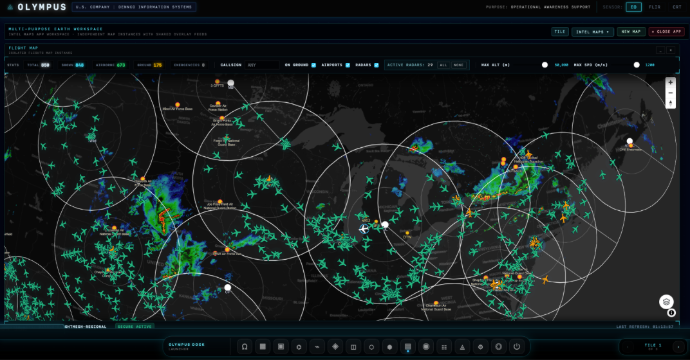Click the NEW MAP button

631,32
